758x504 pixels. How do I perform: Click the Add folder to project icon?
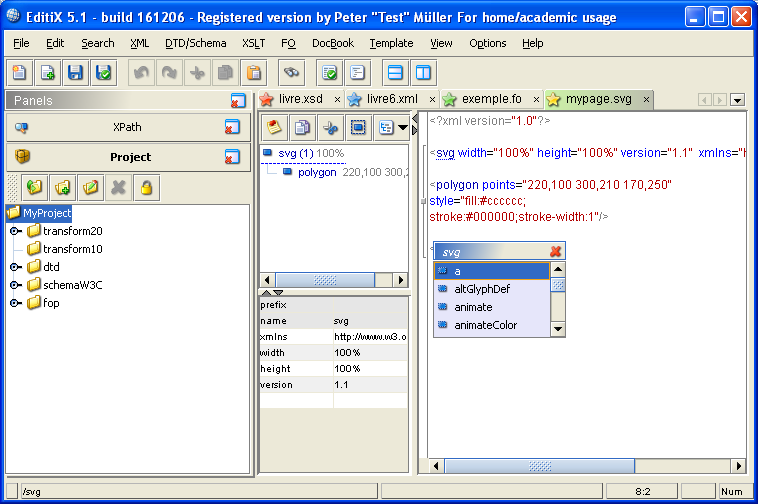click(x=62, y=187)
